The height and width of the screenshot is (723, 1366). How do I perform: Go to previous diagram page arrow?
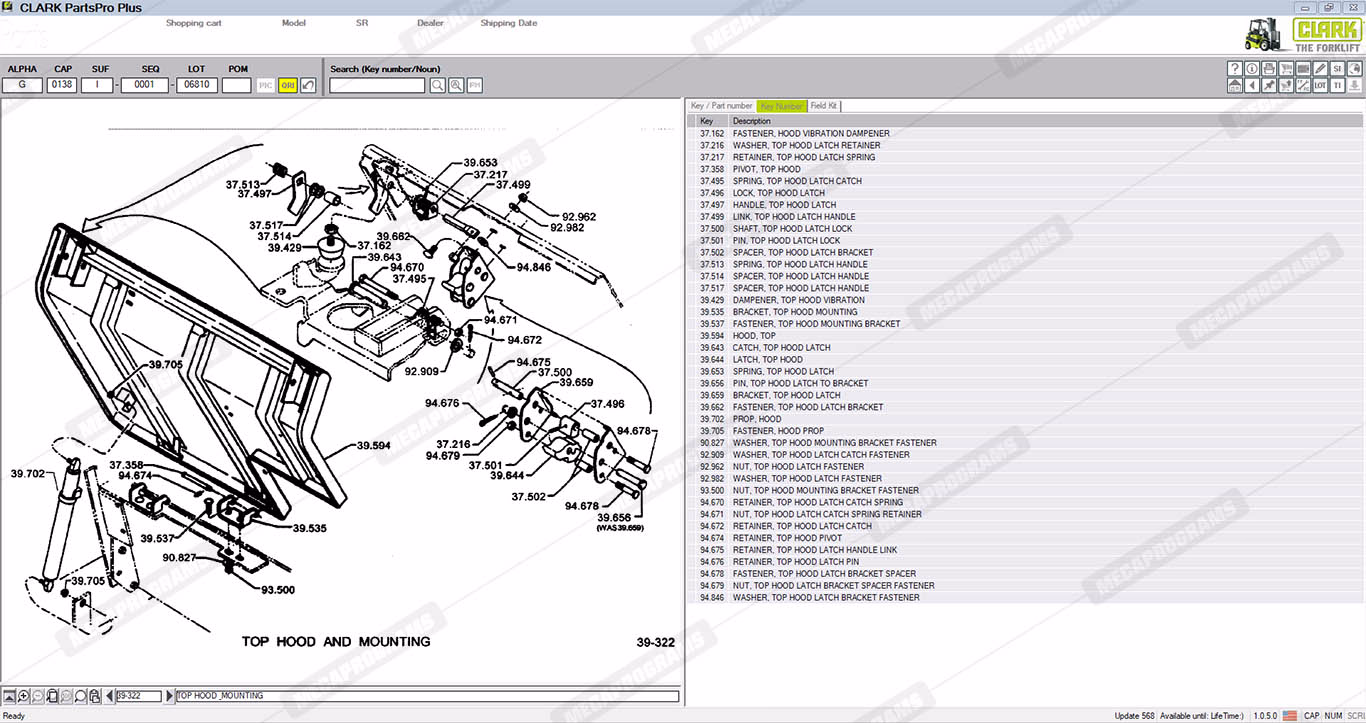coord(109,696)
